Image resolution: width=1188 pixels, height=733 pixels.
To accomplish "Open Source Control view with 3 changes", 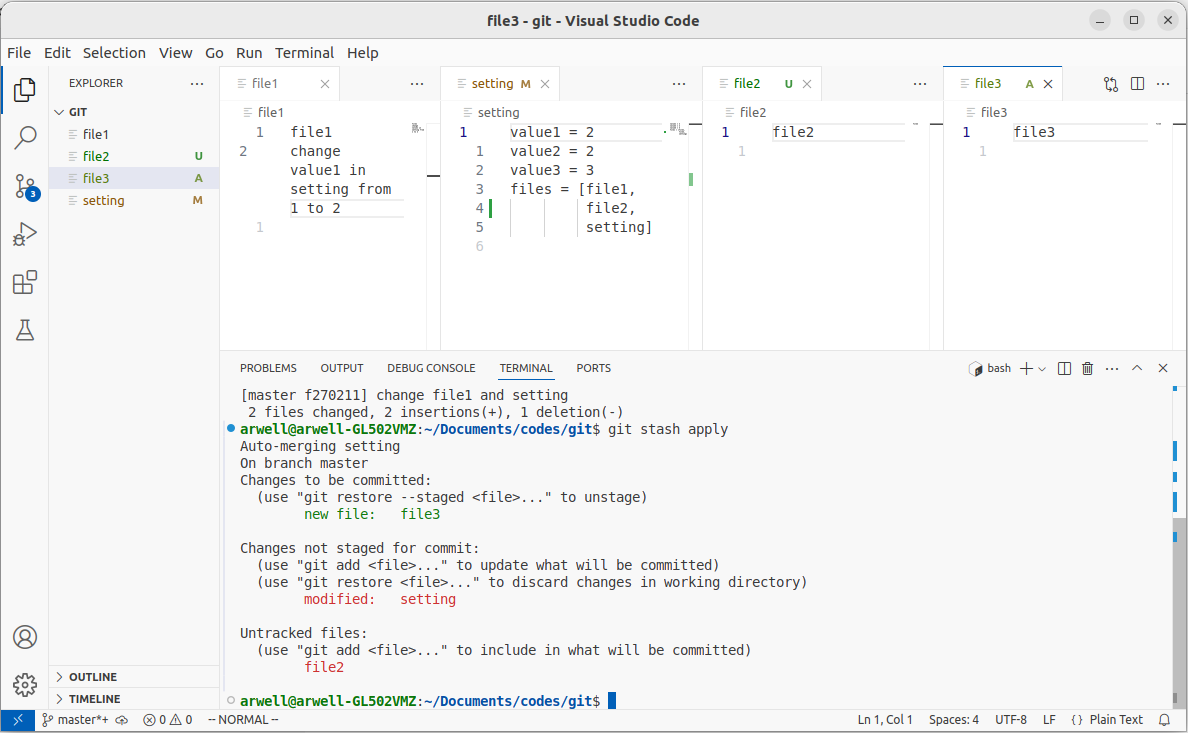I will coord(25,186).
